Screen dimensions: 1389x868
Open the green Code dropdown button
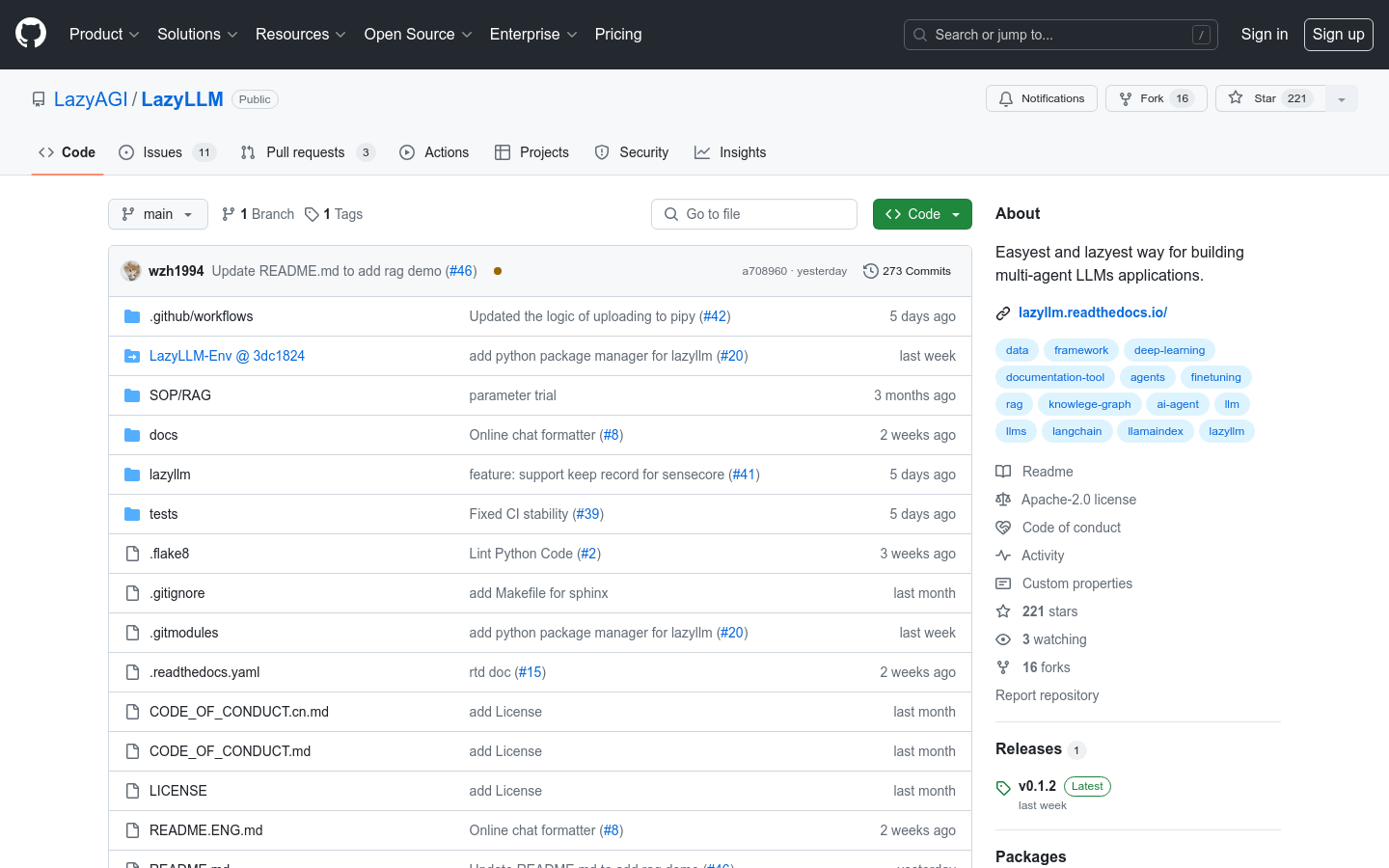pyautogui.click(x=922, y=214)
